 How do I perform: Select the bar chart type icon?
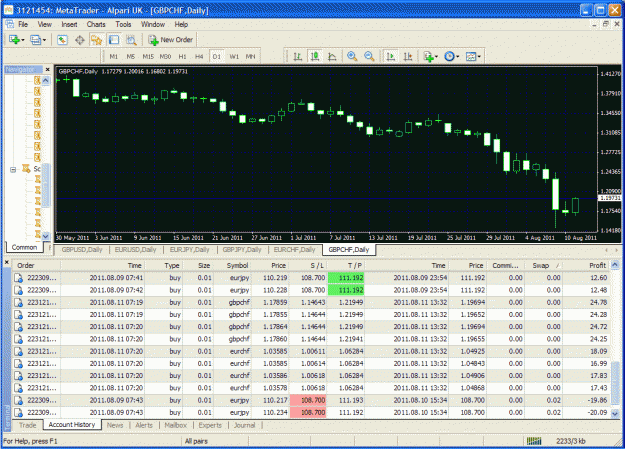tap(297, 57)
